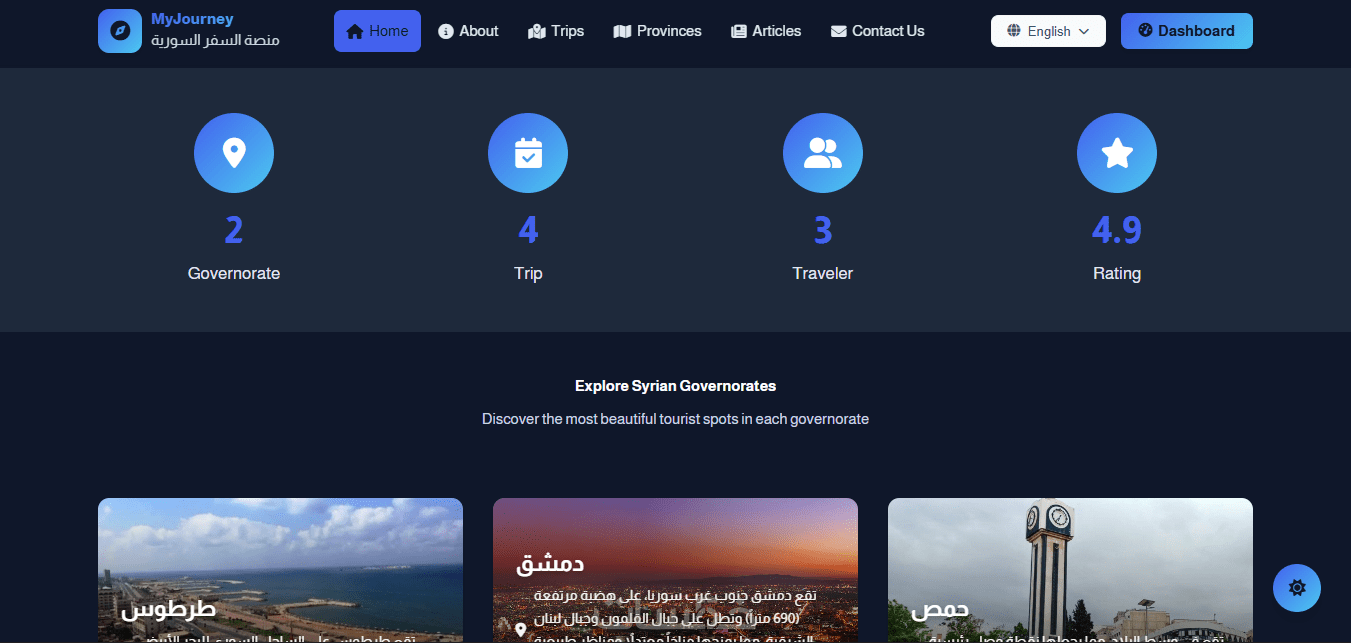
Task: Click the Arabic platform subtitle under MyJourney
Action: pos(215,41)
